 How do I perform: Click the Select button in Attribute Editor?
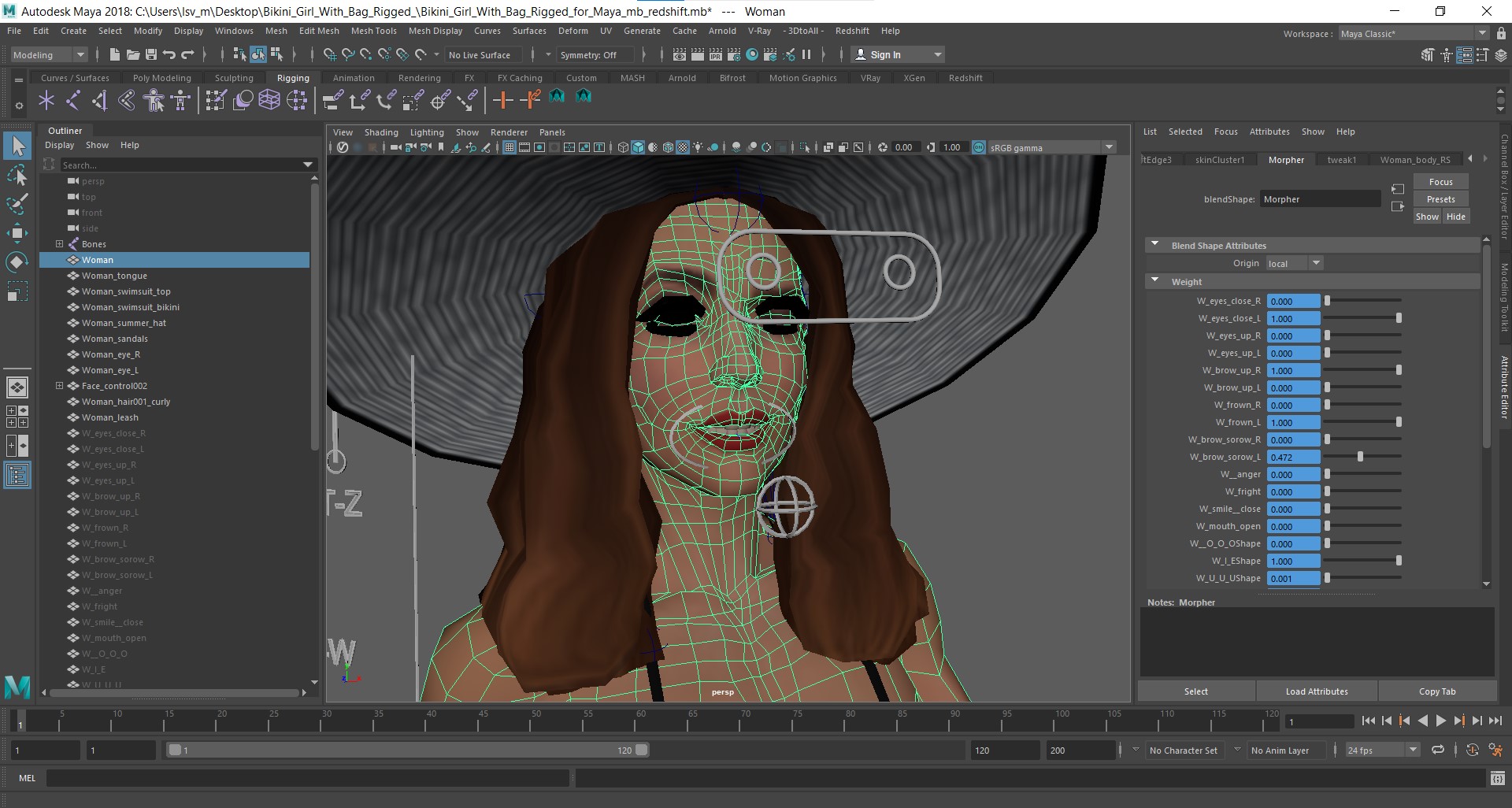1195,691
